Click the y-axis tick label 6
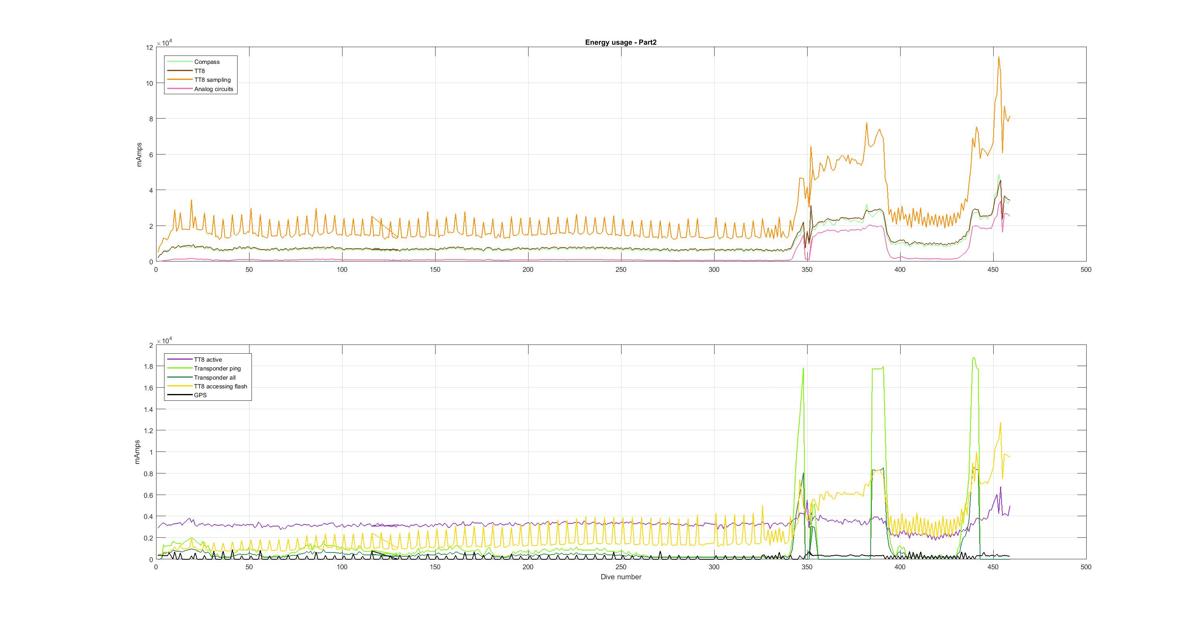 (150, 155)
